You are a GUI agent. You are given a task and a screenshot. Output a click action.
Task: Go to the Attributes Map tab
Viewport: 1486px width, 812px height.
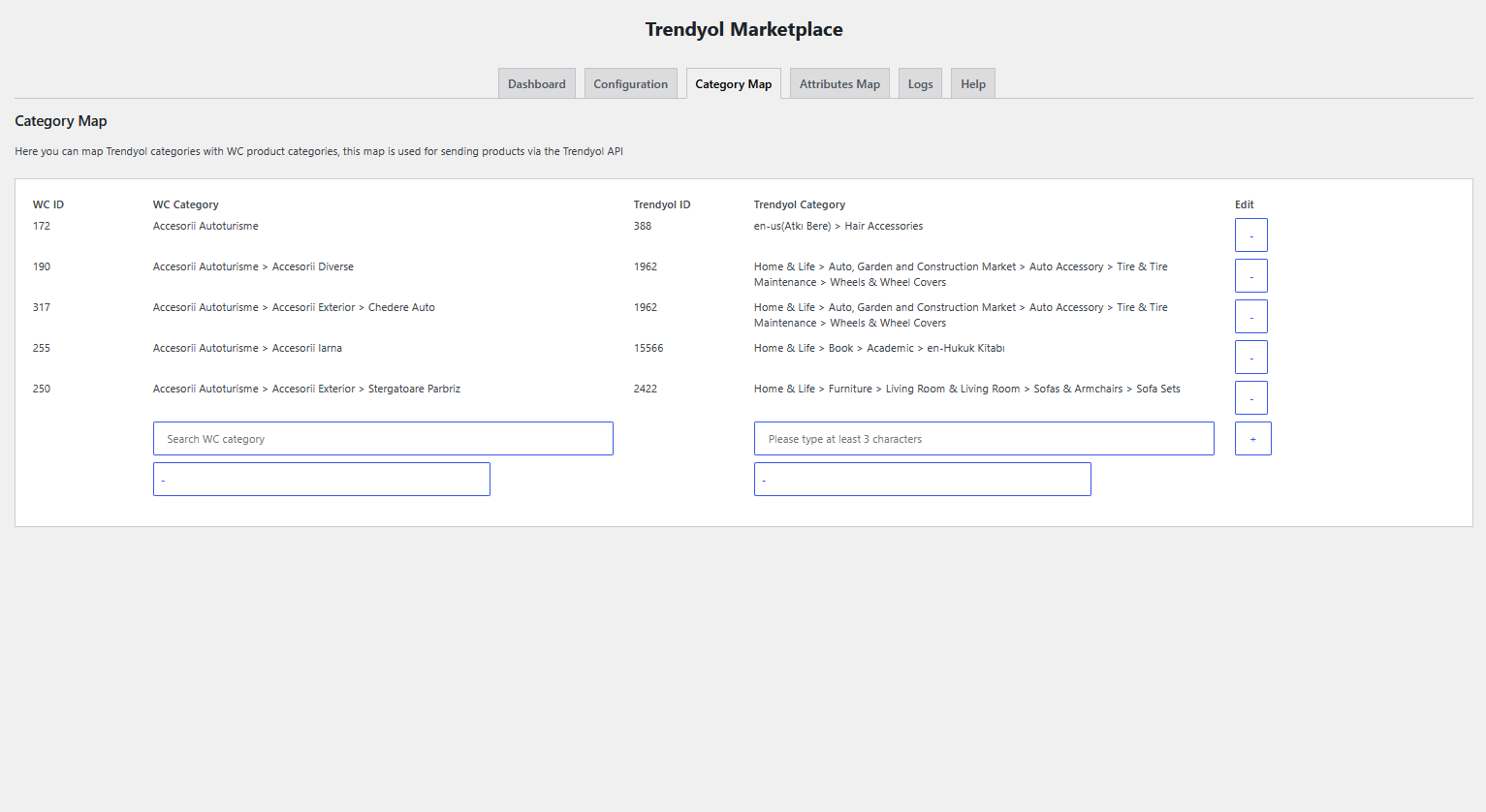click(x=839, y=84)
